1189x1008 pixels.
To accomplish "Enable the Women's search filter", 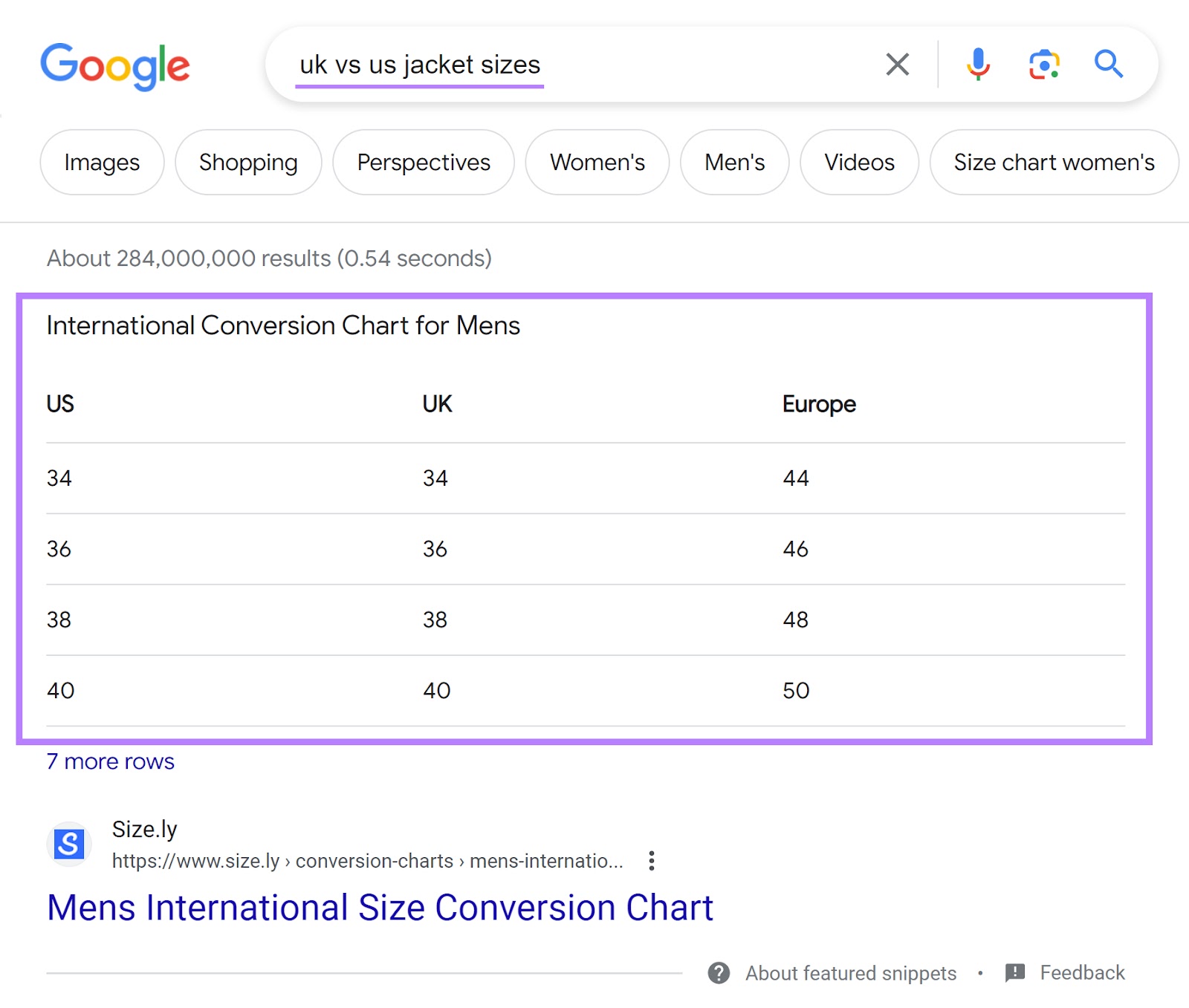I will point(597,163).
